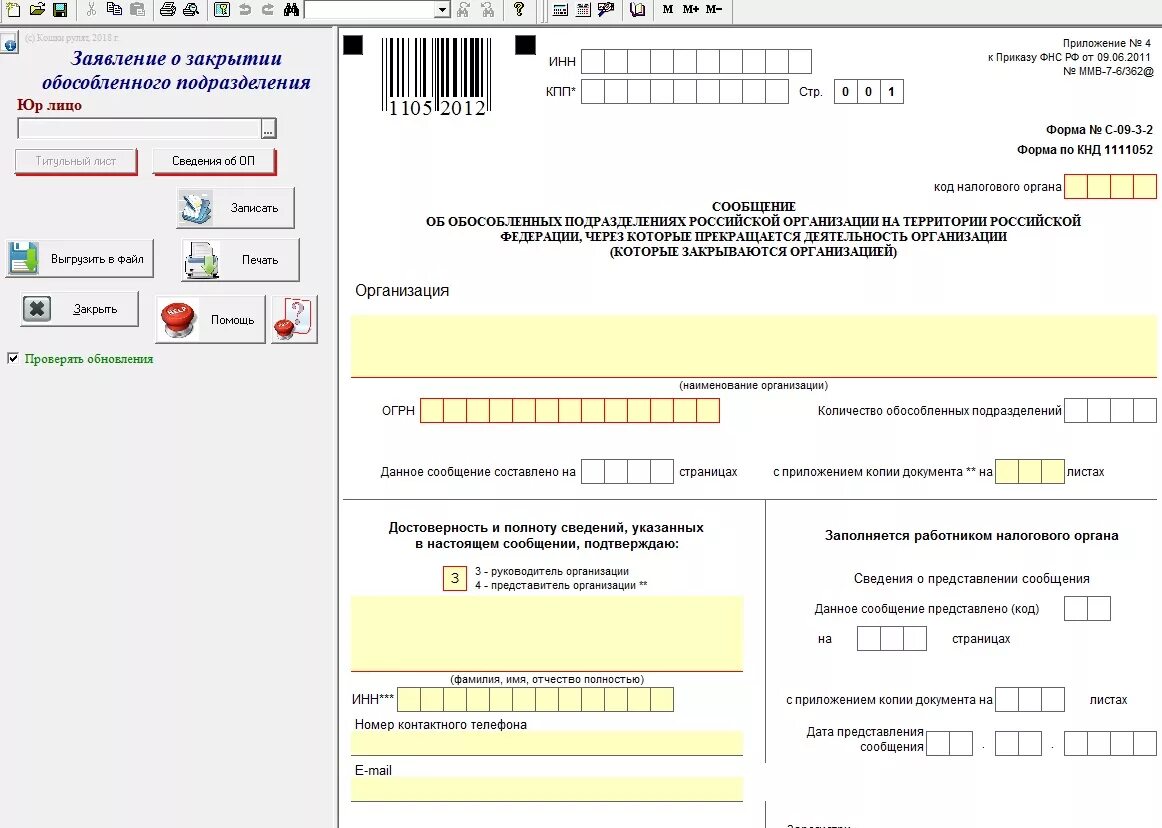This screenshot has height=828, width=1162.
Task: Click the yellow Организация name field
Action: [754, 346]
